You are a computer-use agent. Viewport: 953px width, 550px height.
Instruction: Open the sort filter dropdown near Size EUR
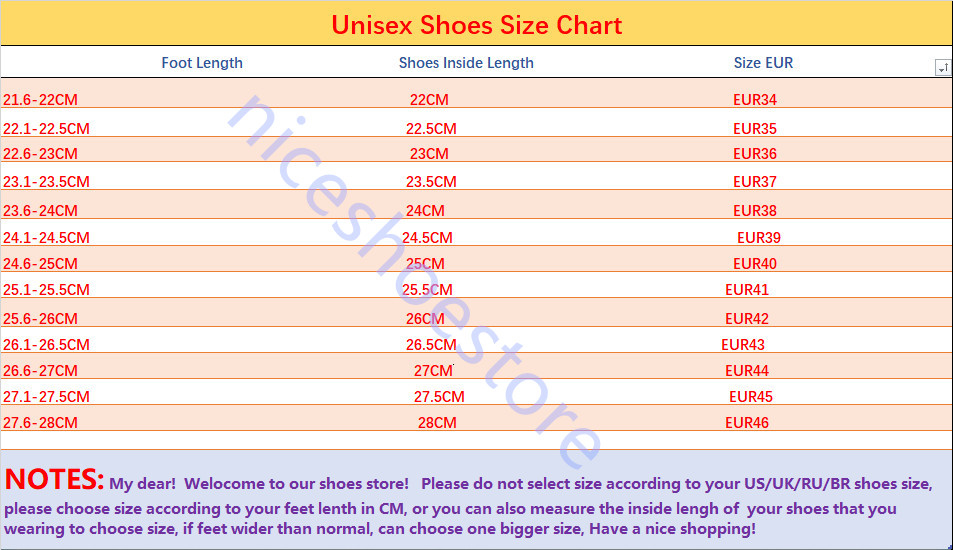pos(942,67)
